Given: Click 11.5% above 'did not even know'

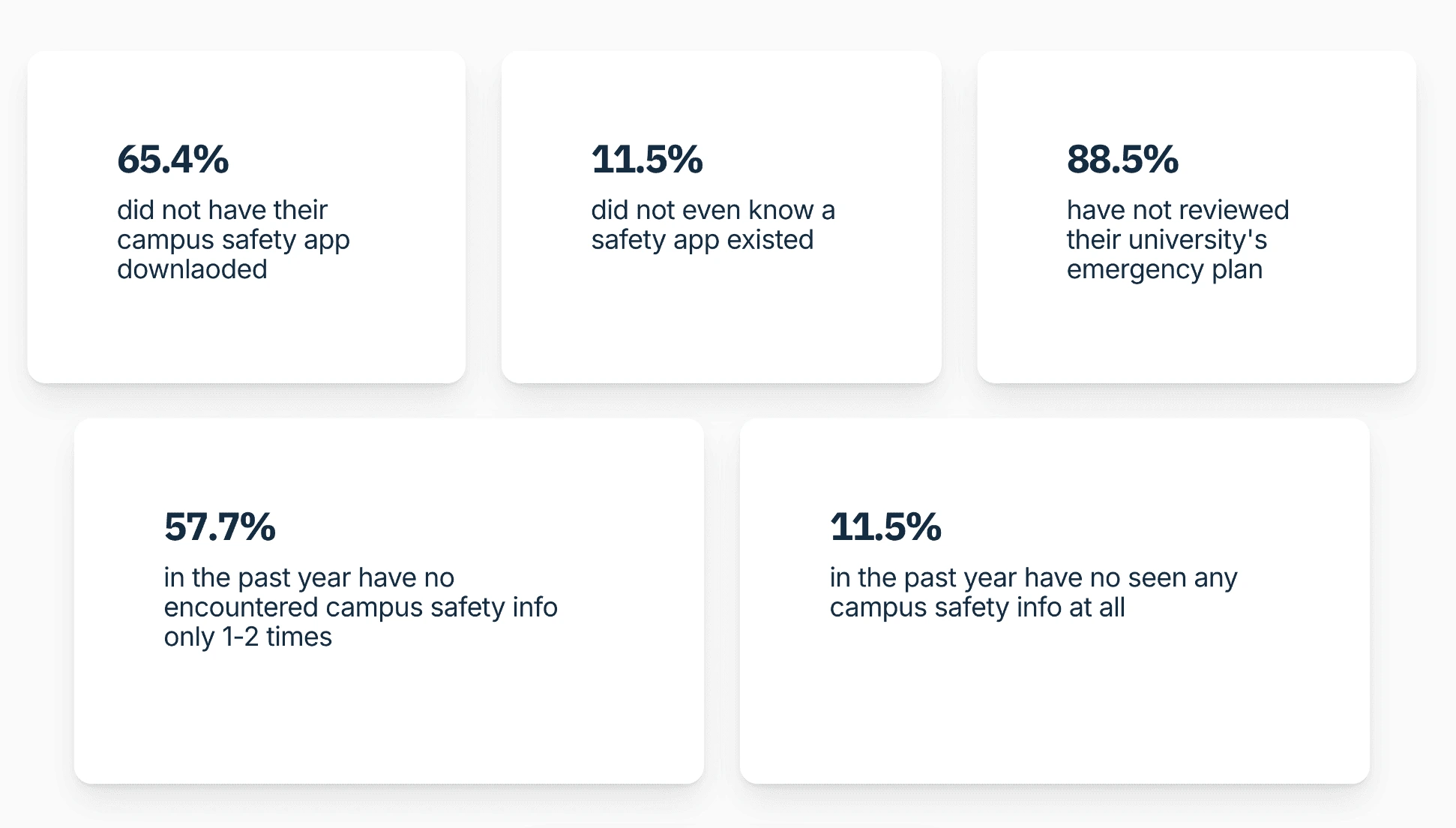Looking at the screenshot, I should click(x=647, y=160).
